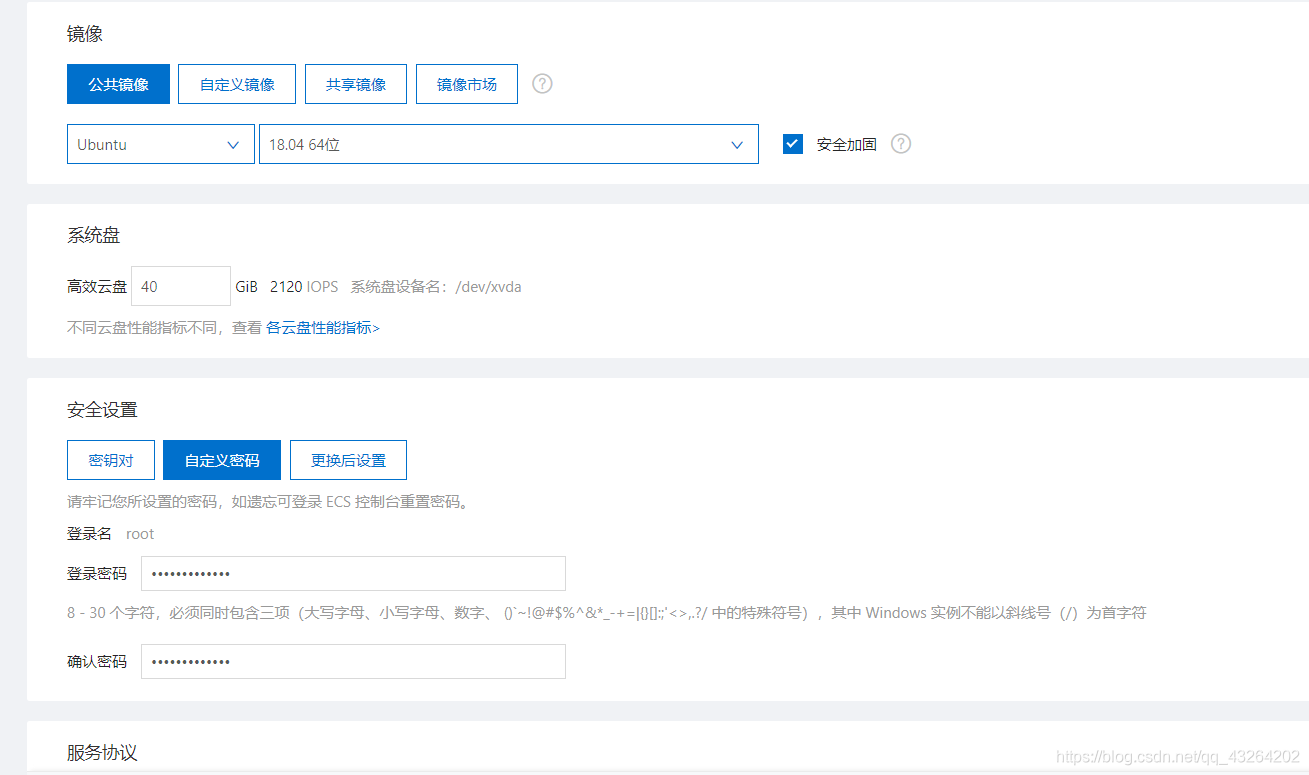Open the 镜像市场 tab
Image resolution: width=1309 pixels, height=775 pixels.
point(467,84)
